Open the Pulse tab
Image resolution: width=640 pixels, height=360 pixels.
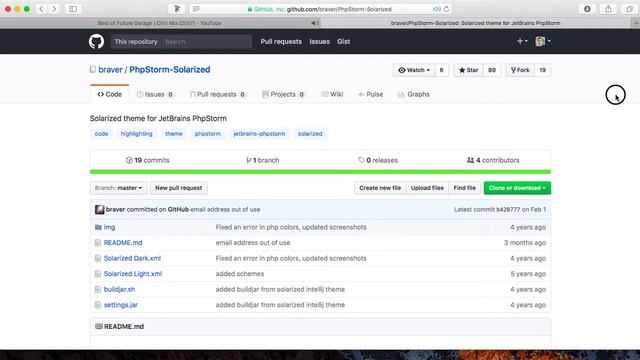tap(371, 94)
